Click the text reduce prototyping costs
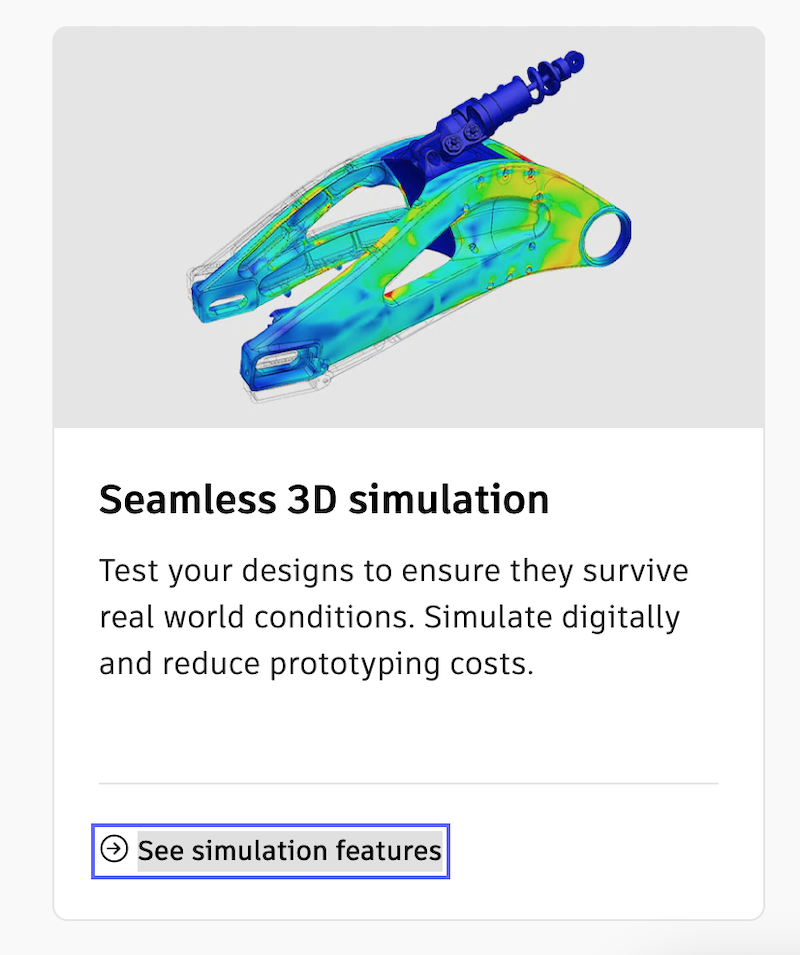 pos(348,664)
